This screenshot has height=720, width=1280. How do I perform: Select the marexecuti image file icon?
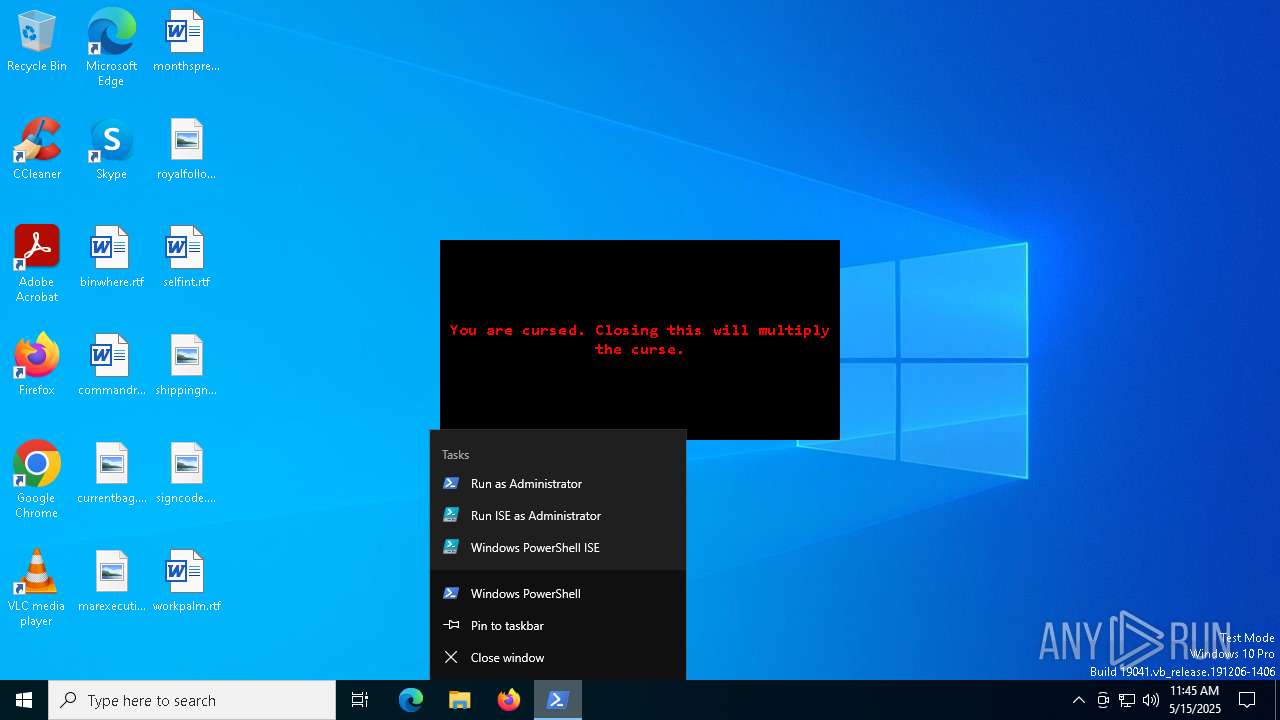[x=111, y=582]
